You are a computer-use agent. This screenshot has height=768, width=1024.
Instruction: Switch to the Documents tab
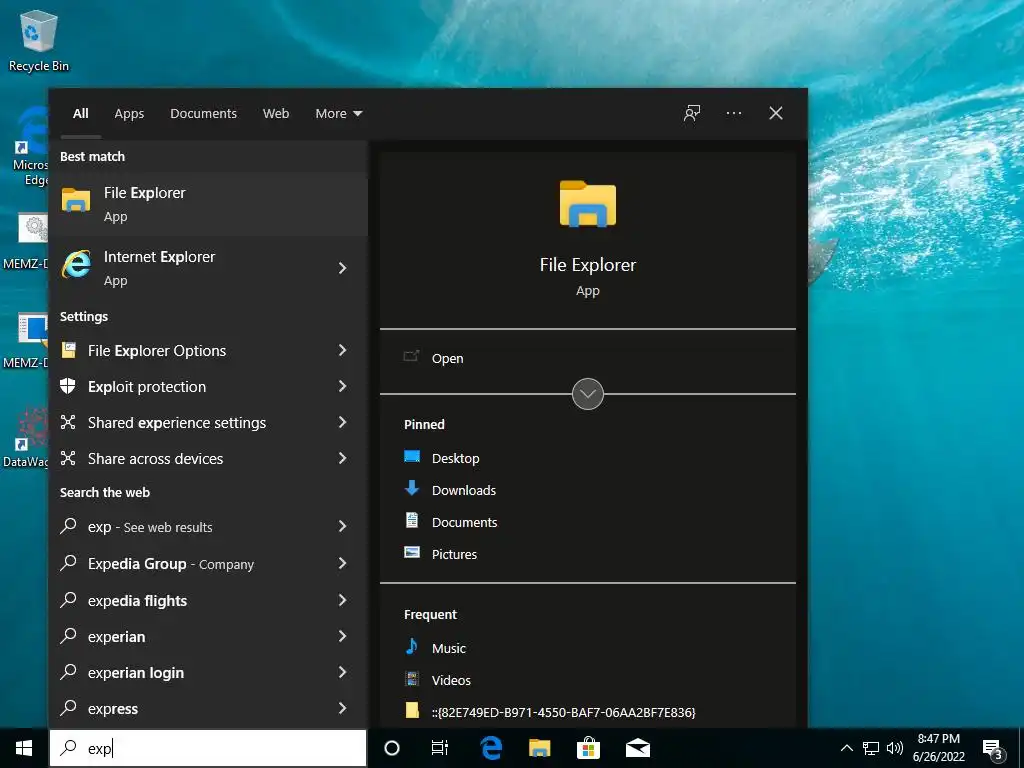pos(203,114)
